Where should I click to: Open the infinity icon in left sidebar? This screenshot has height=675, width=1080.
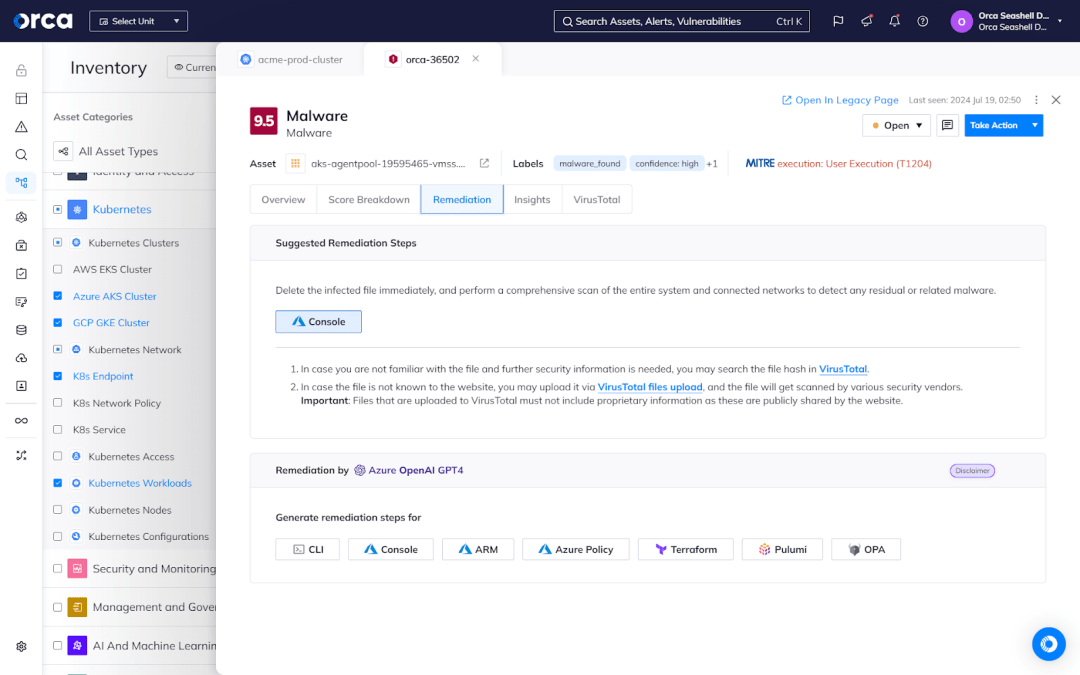(x=21, y=421)
